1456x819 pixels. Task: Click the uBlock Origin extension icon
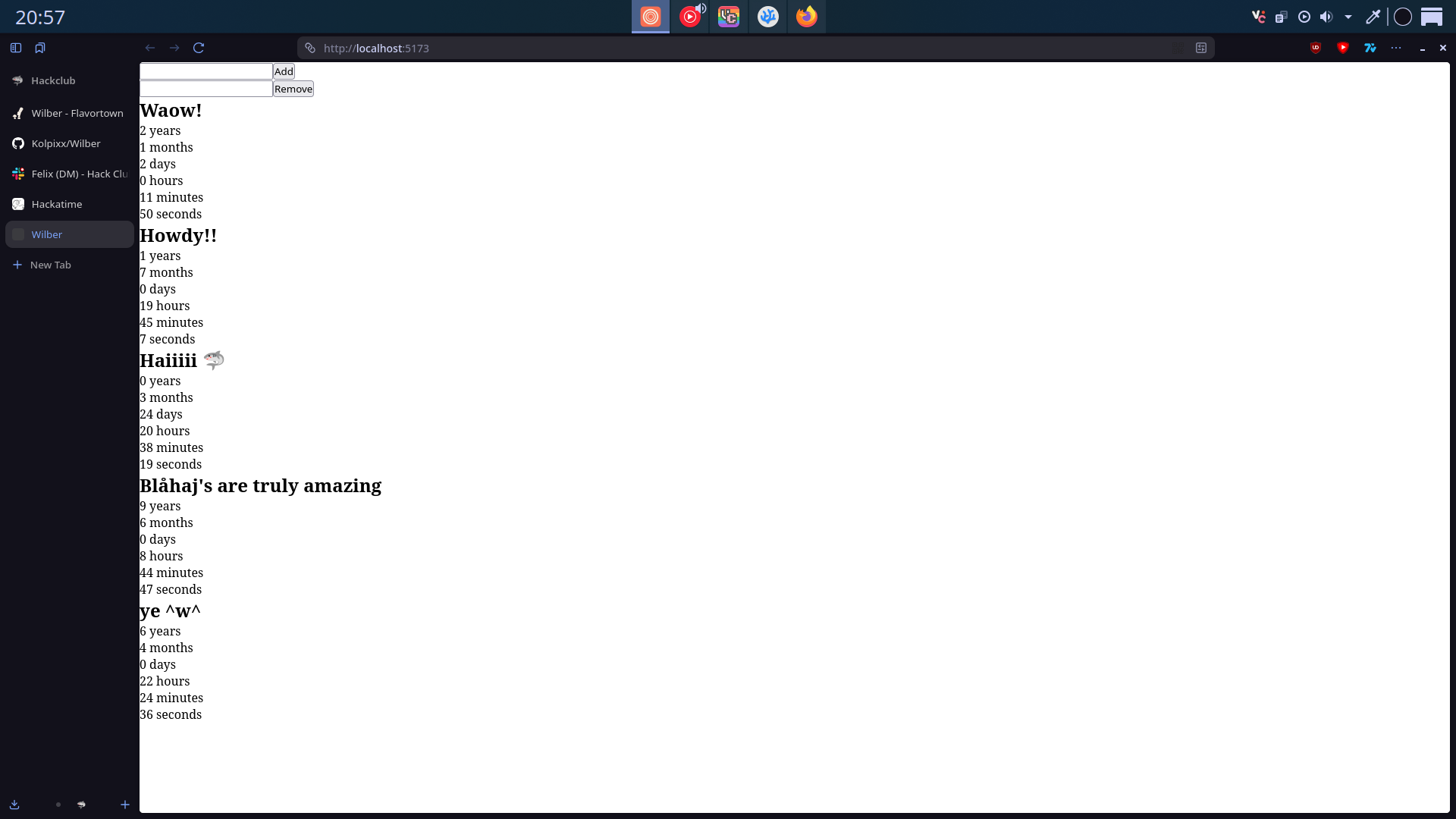1316,48
